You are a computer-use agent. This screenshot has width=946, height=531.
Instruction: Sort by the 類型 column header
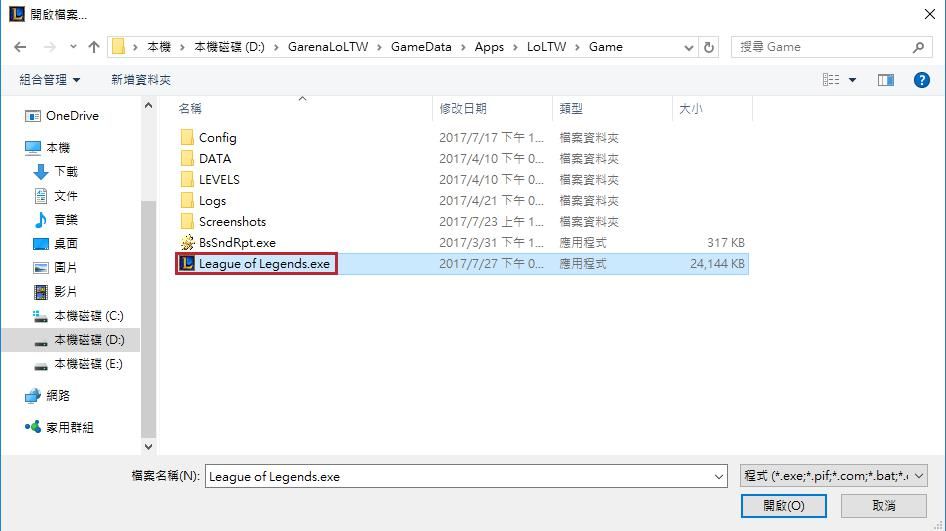pyautogui.click(x=571, y=109)
